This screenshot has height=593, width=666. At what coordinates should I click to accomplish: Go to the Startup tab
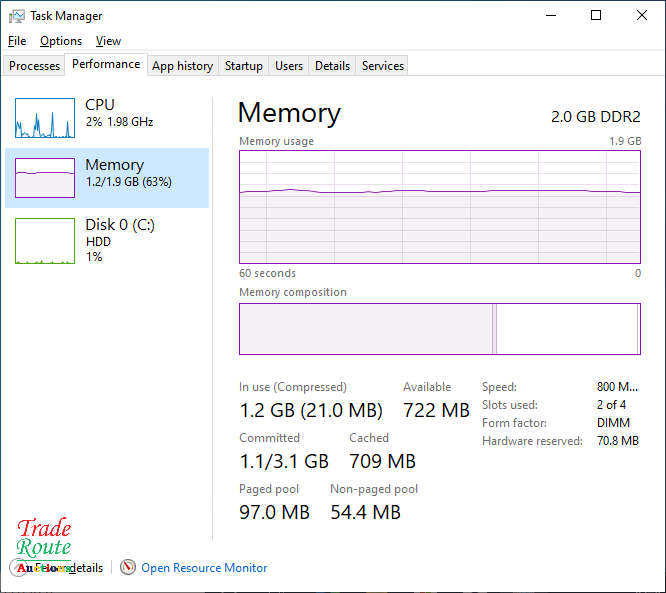(244, 66)
